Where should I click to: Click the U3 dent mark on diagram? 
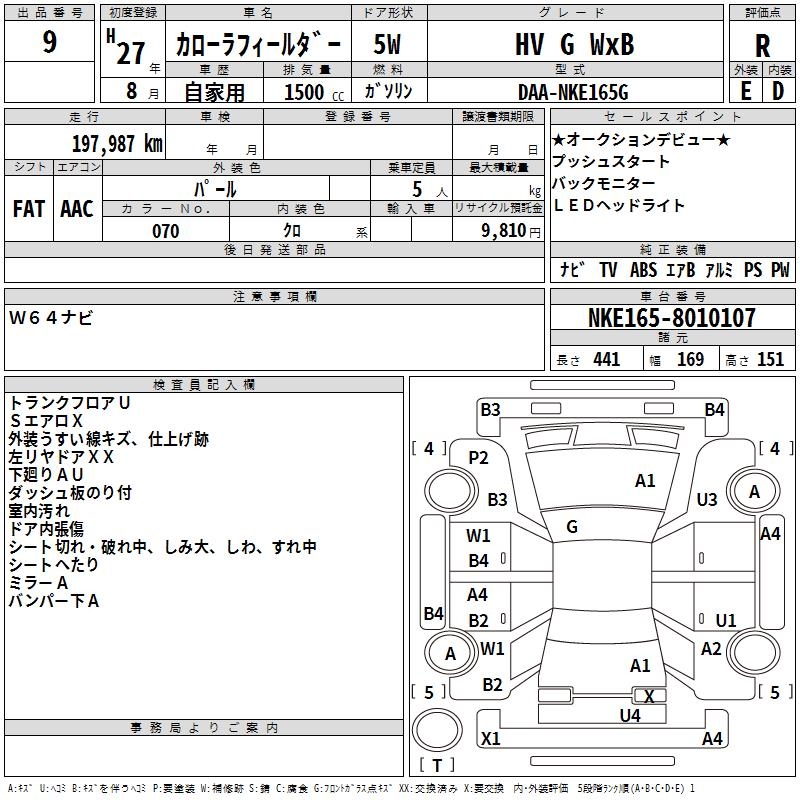707,499
